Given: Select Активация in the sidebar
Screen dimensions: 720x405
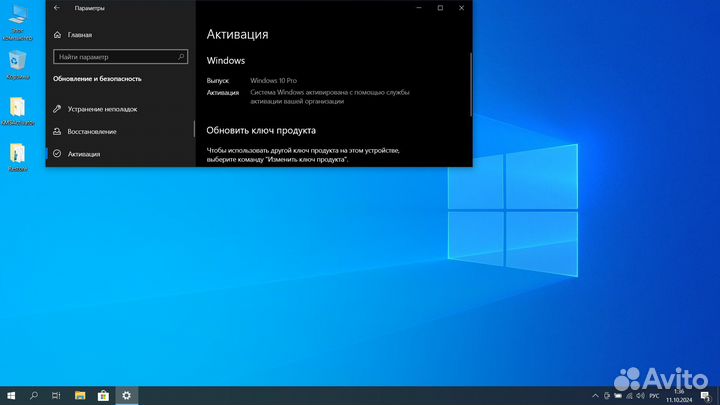Looking at the screenshot, I should point(77,154).
